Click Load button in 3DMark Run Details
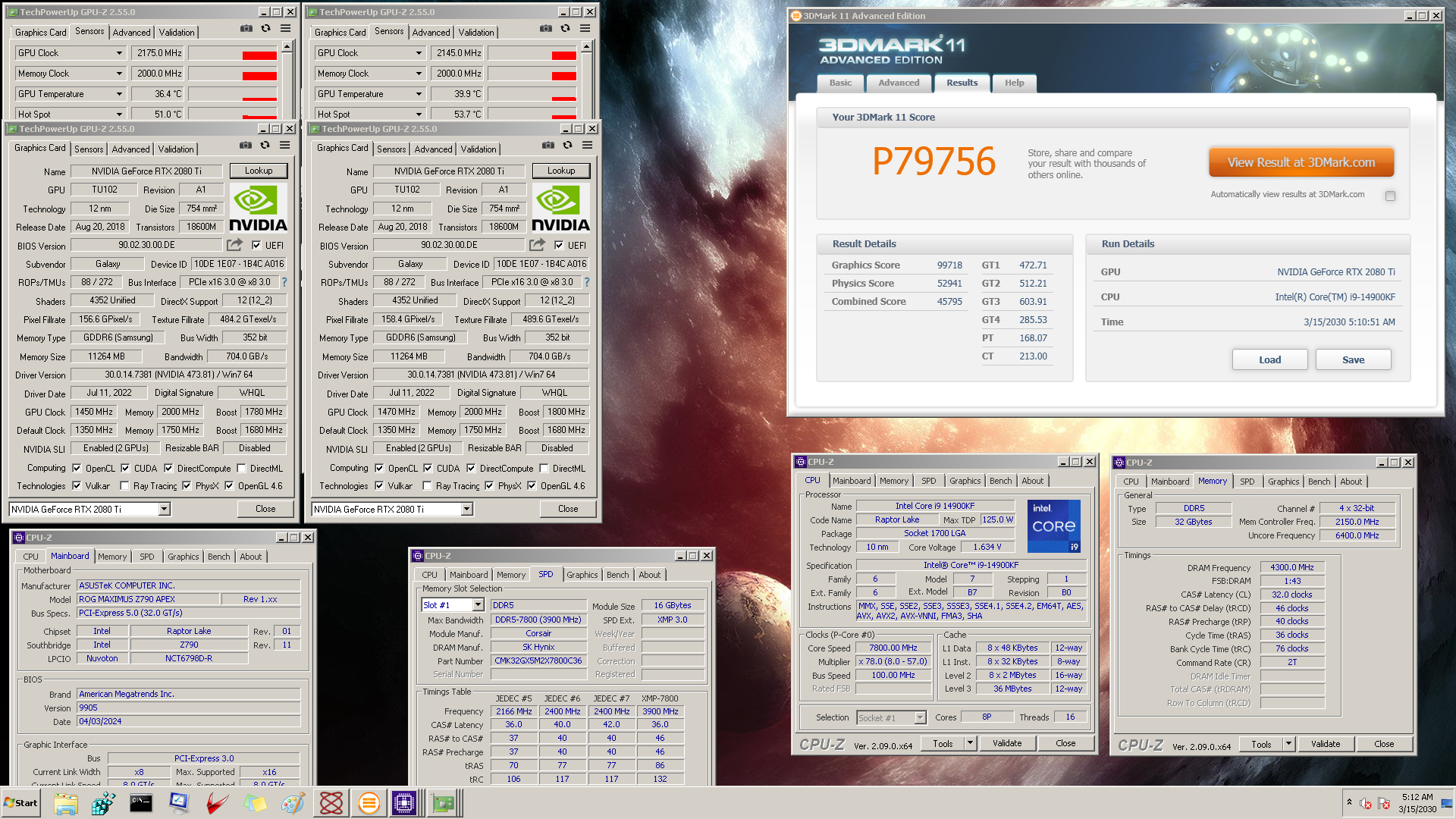Image resolution: width=1456 pixels, height=819 pixels. [x=1270, y=359]
